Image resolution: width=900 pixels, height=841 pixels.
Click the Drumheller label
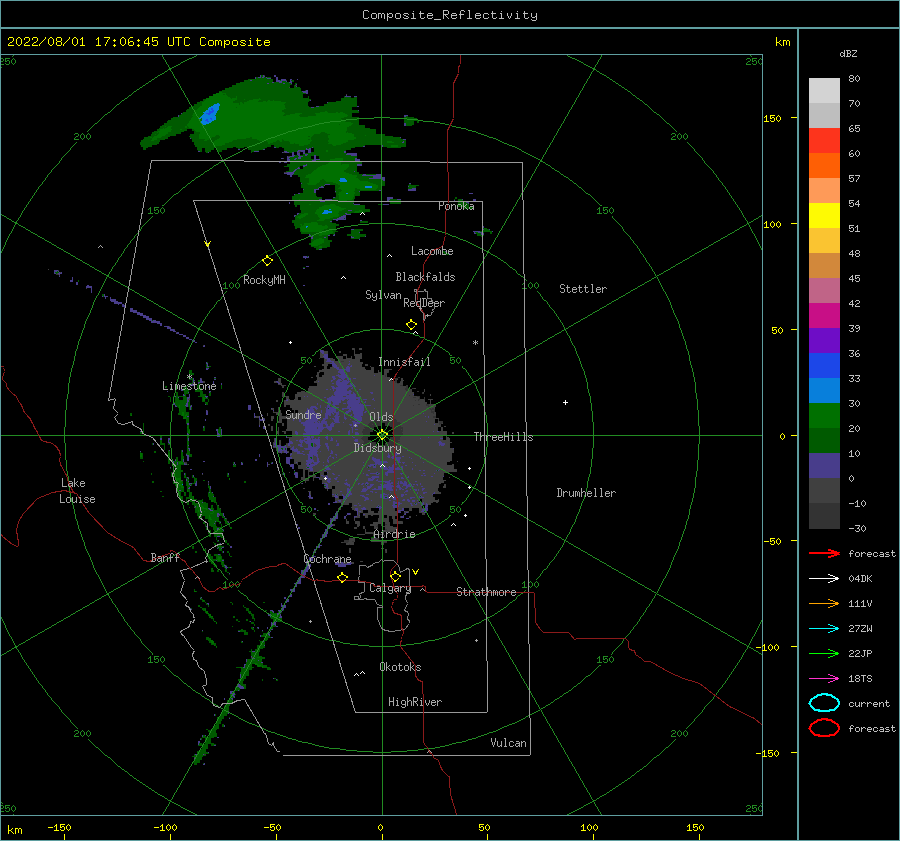coord(585,493)
